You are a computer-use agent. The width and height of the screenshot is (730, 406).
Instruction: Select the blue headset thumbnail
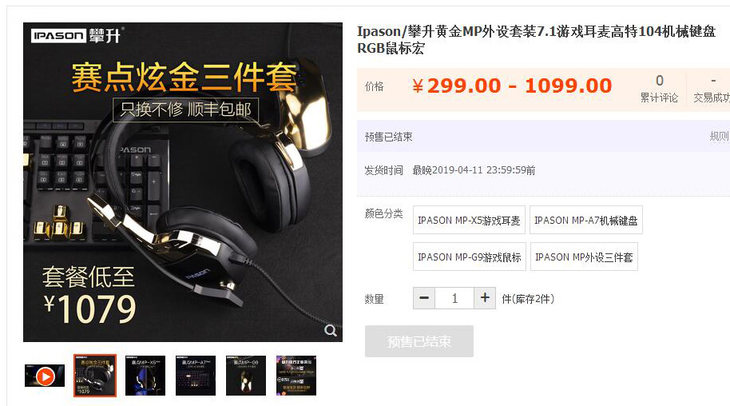145,376
